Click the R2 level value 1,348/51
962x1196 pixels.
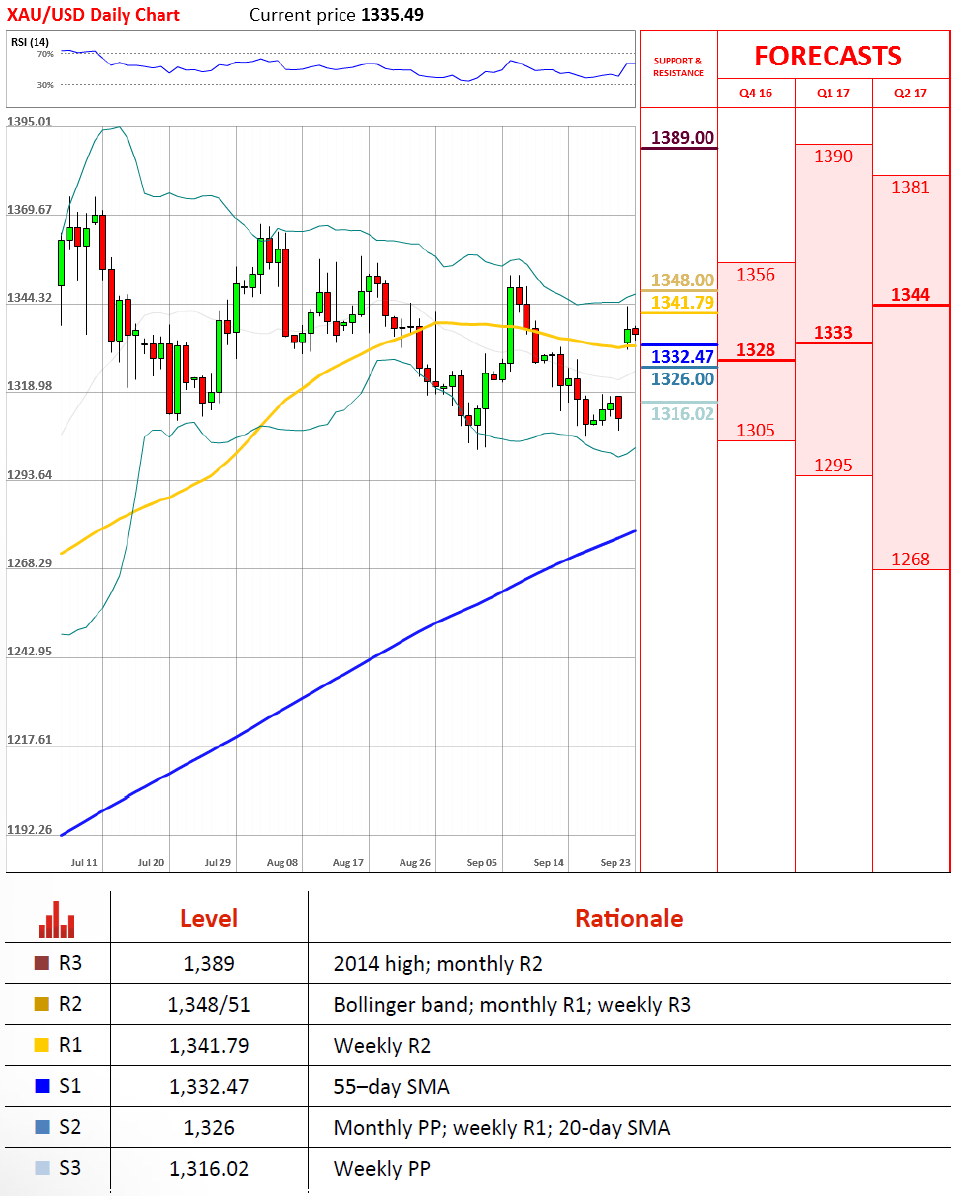pyautogui.click(x=209, y=1005)
